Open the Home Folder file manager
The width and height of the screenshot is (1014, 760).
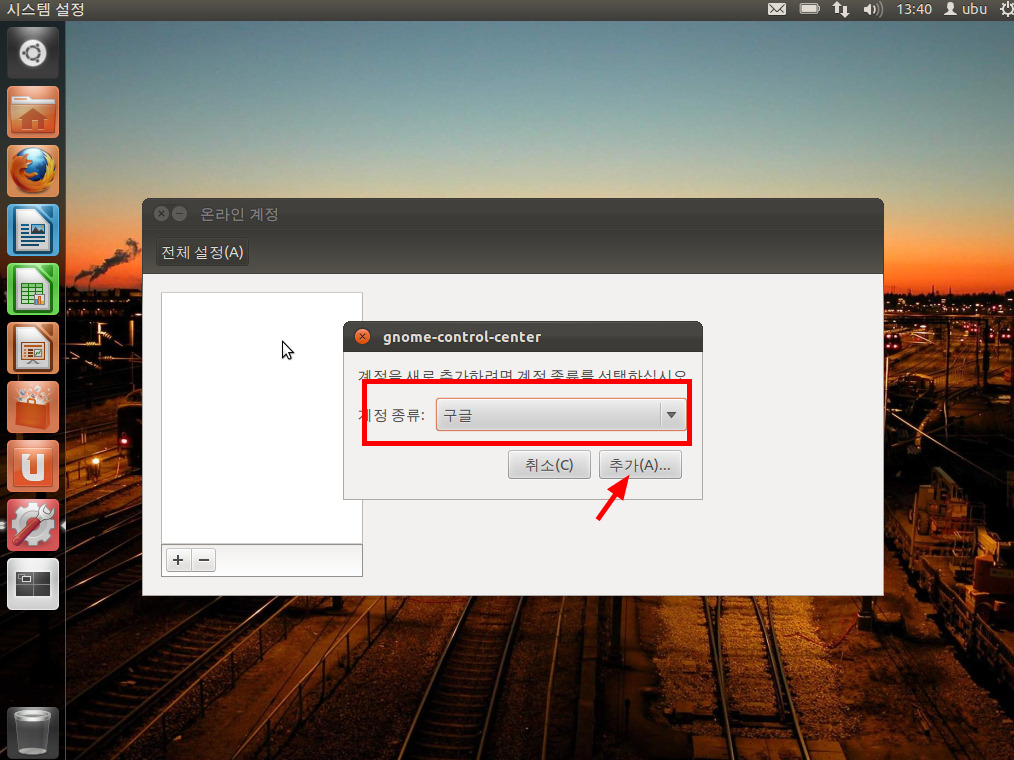click(x=33, y=112)
